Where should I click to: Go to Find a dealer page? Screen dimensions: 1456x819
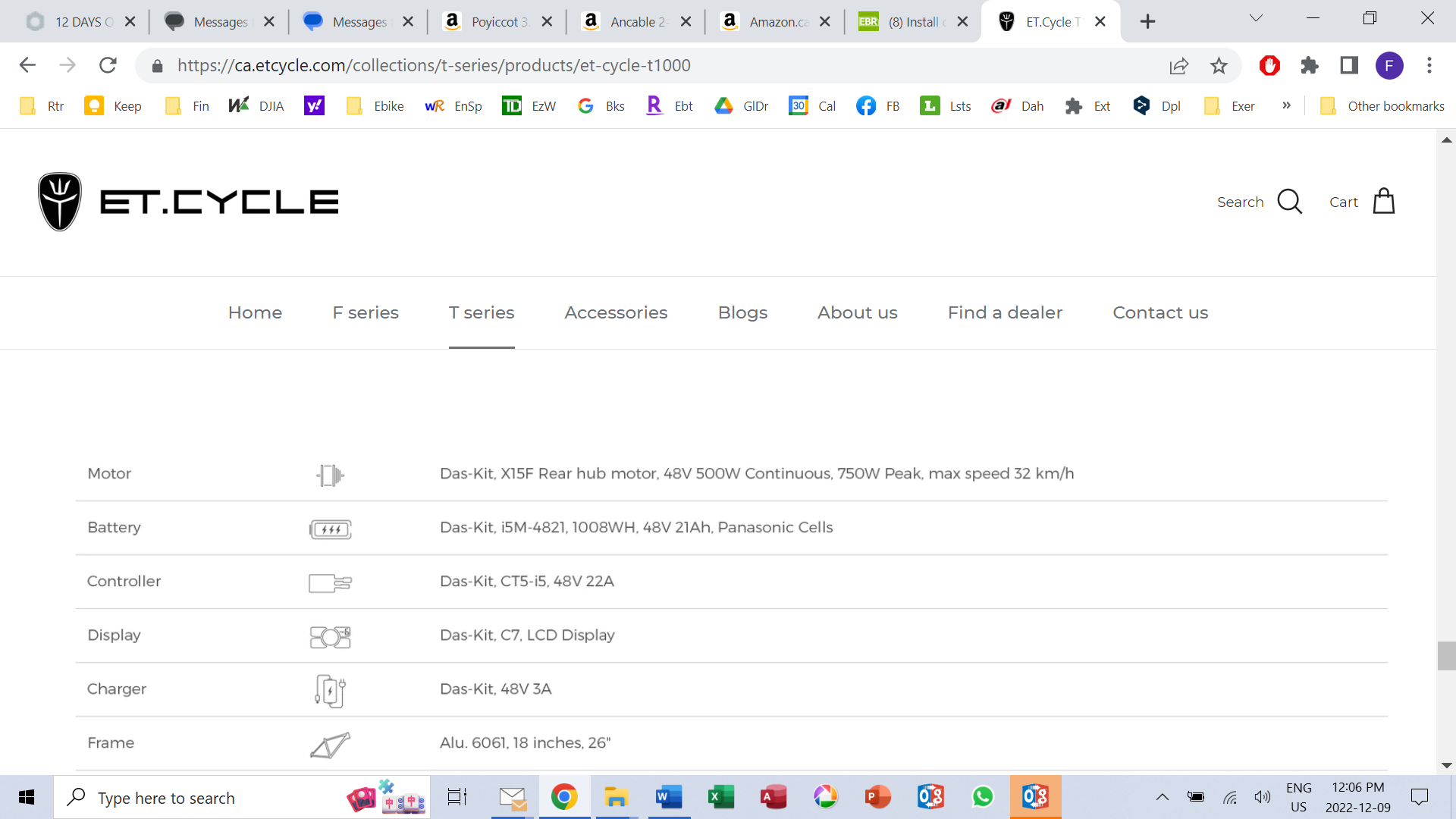click(1005, 312)
